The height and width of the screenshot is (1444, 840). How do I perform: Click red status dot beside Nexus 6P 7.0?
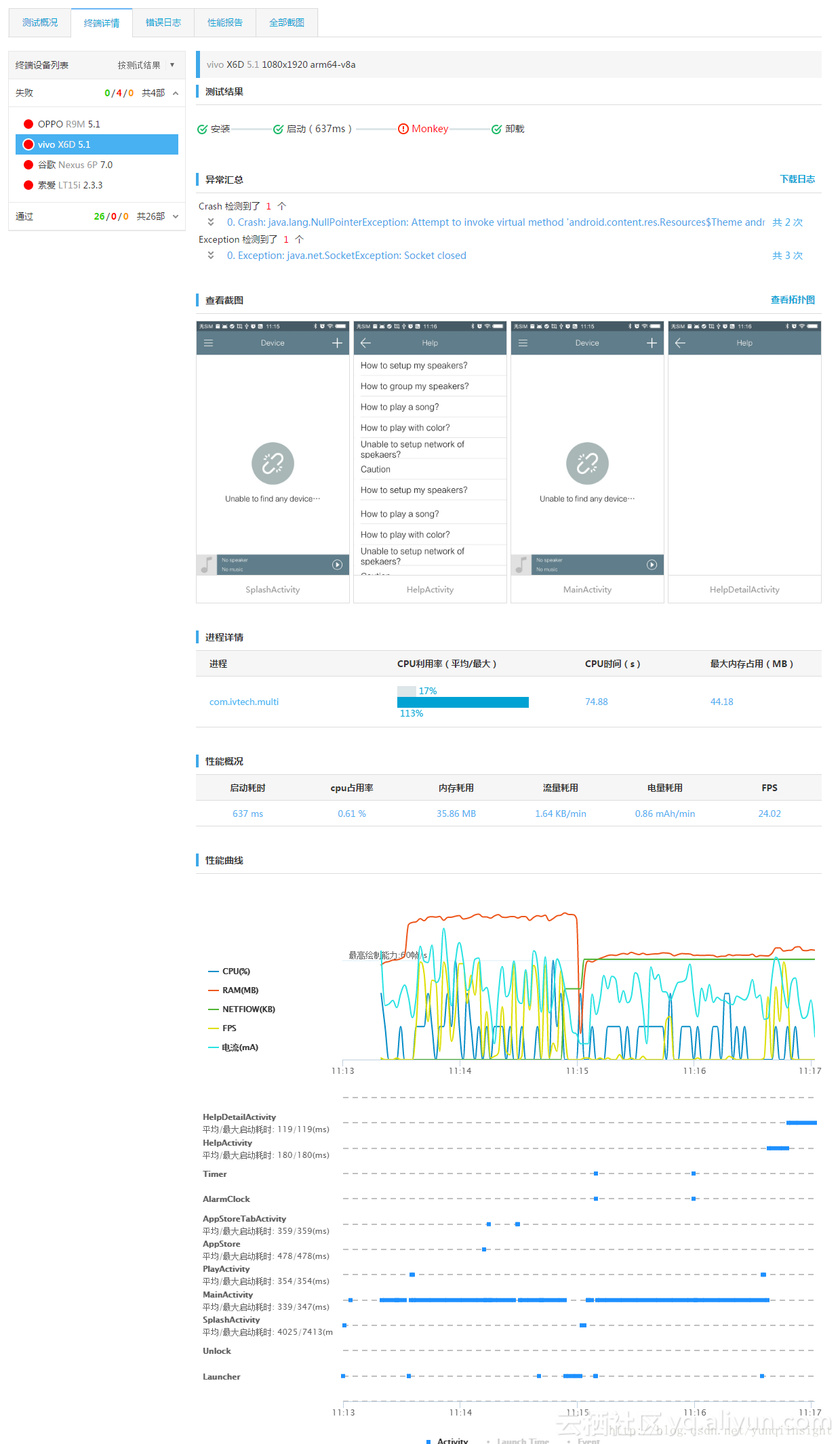[x=28, y=165]
